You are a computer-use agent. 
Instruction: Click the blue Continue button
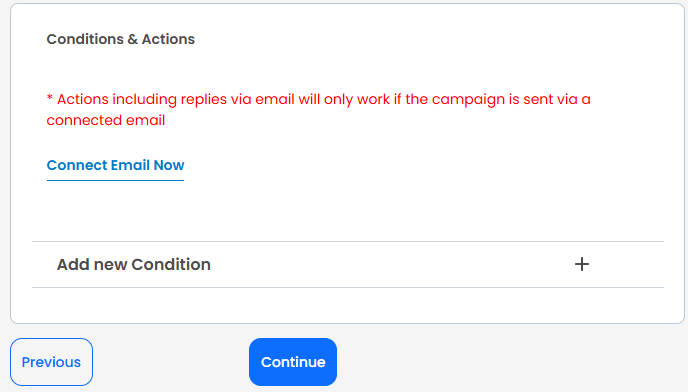coord(293,362)
